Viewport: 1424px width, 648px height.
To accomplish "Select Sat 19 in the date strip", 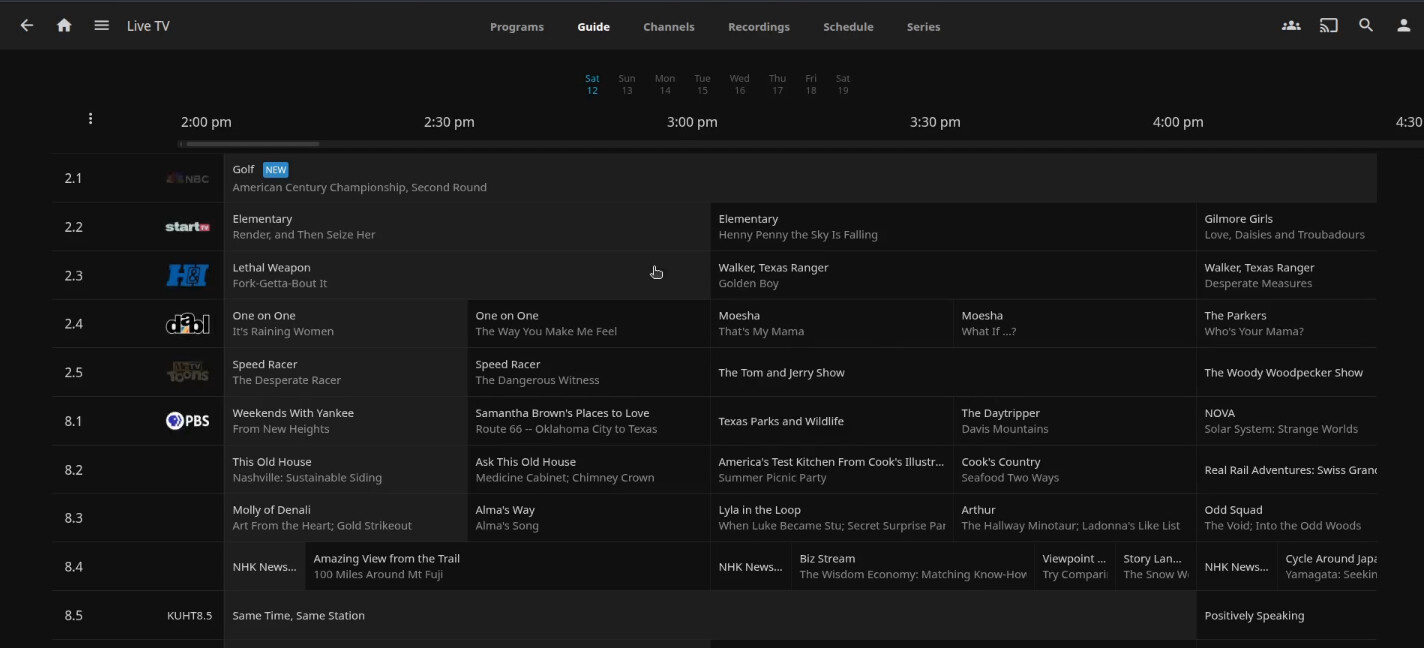I will (843, 84).
